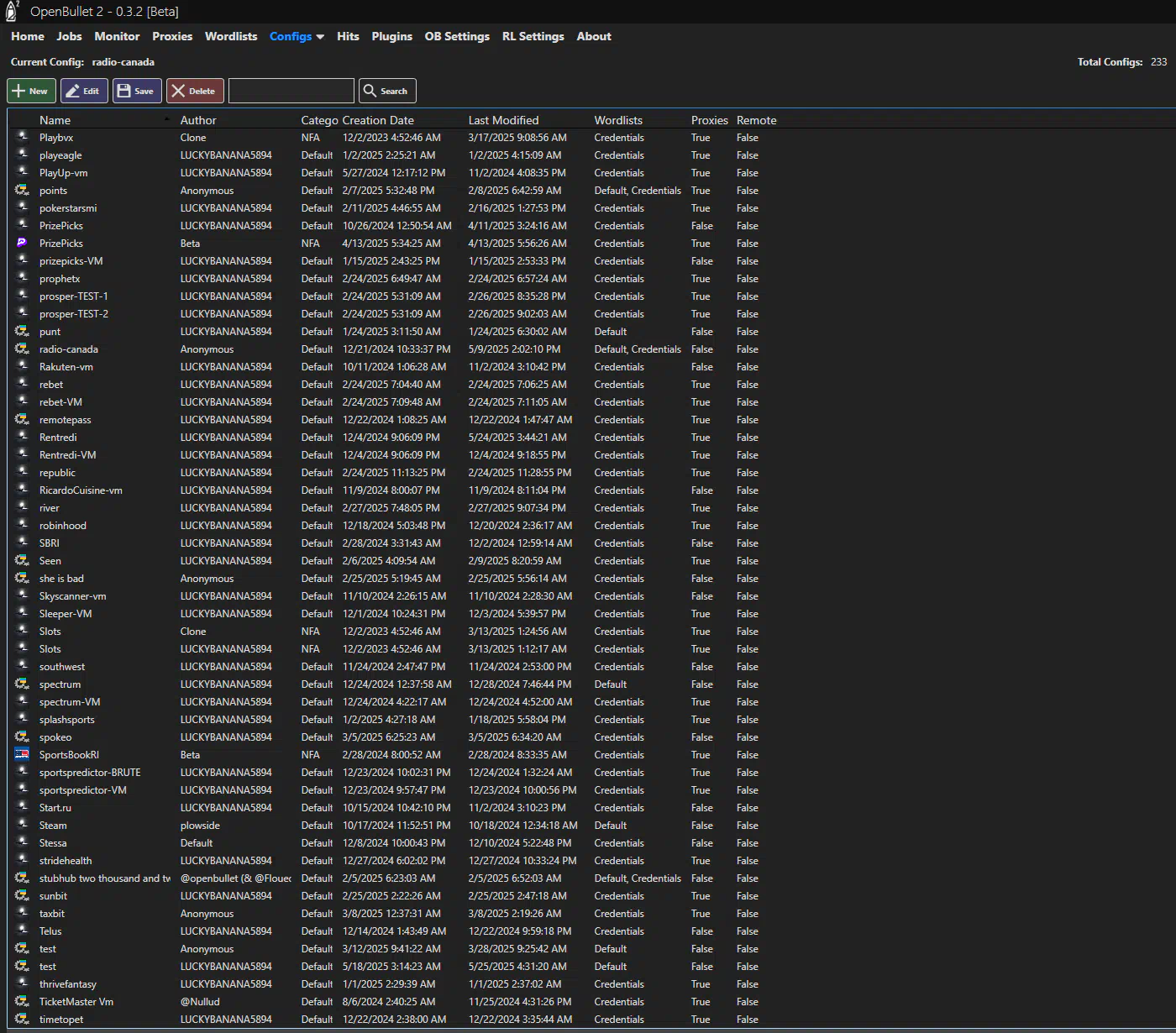Click the icon beside Seen config
The height and width of the screenshot is (1033, 1176).
coord(23,560)
